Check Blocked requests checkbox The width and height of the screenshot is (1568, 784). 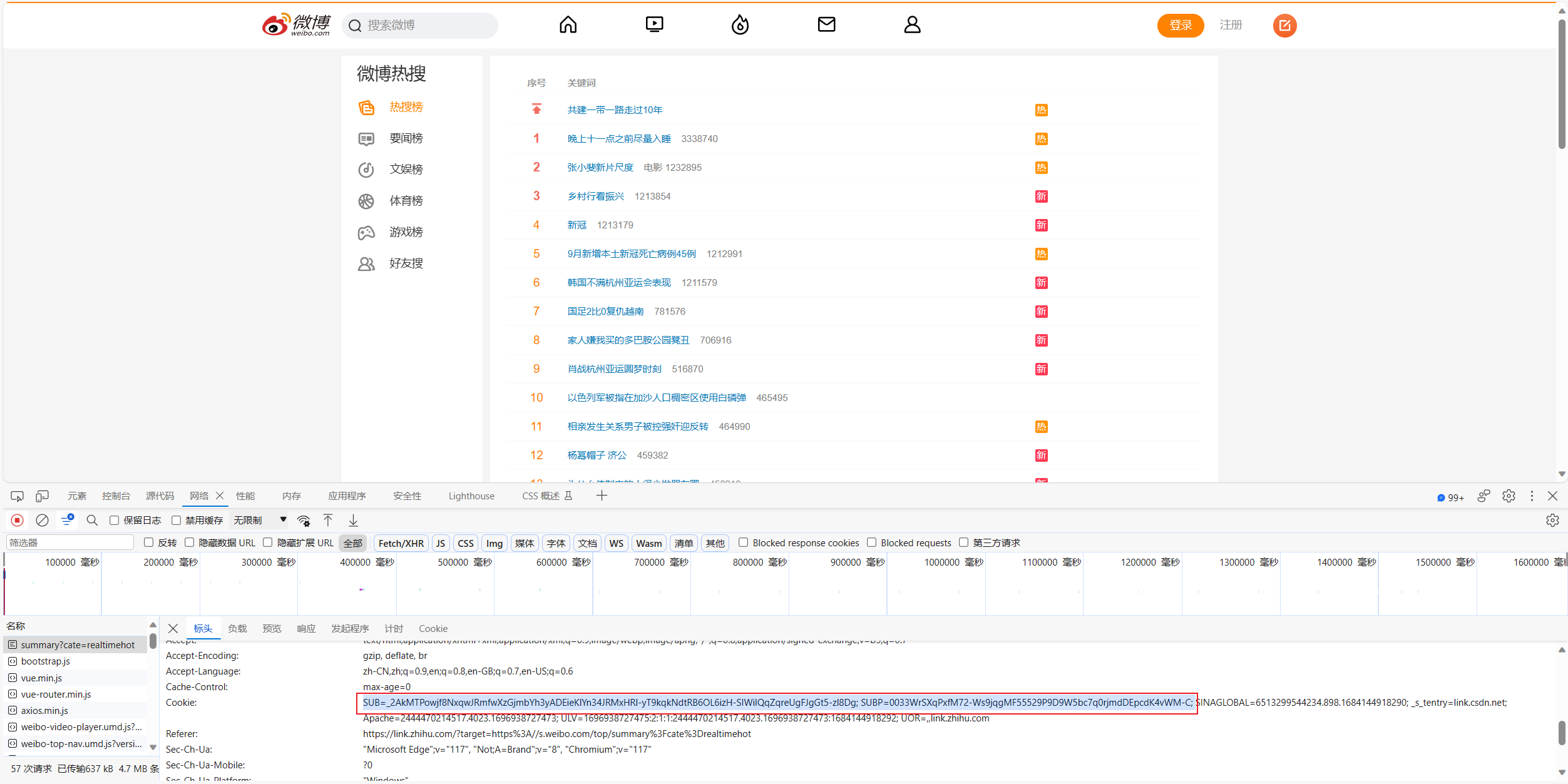pos(871,542)
